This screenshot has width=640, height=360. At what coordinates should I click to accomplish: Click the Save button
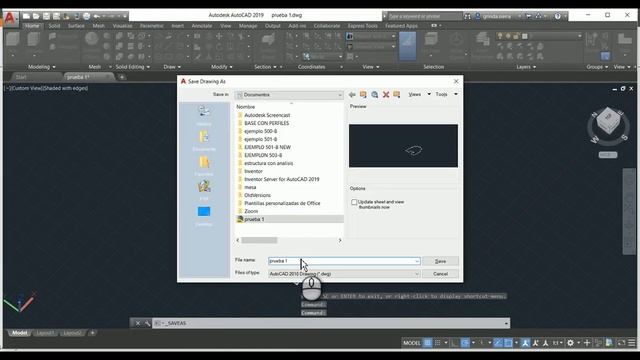click(x=440, y=261)
